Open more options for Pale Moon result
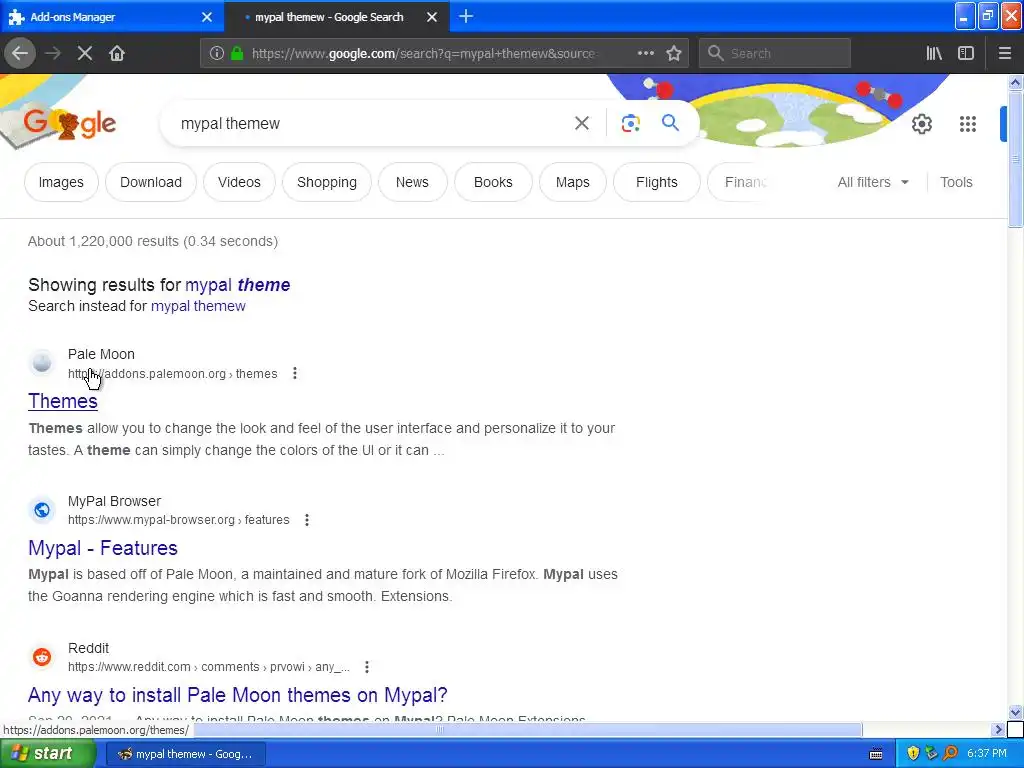This screenshot has height=768, width=1024. pyautogui.click(x=295, y=373)
